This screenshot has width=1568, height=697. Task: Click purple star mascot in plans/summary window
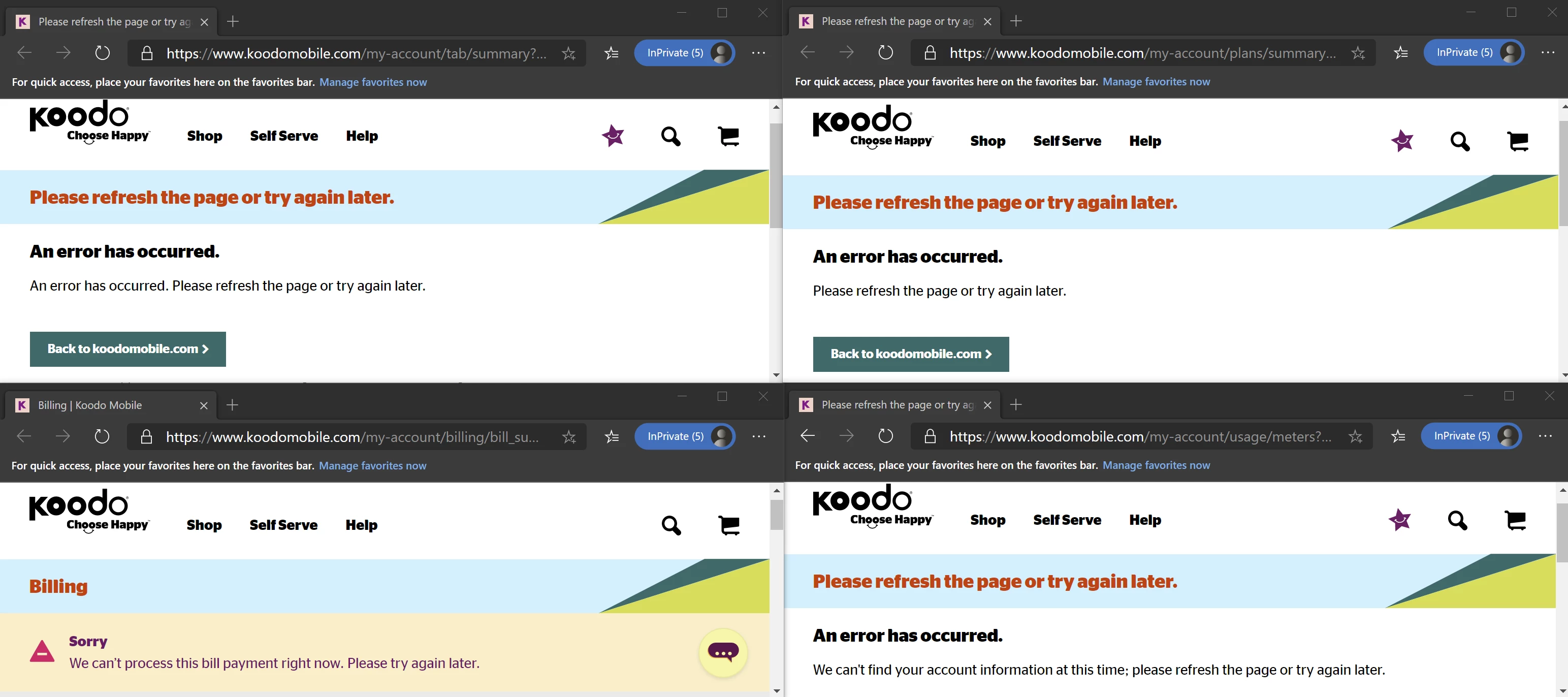pos(1402,140)
